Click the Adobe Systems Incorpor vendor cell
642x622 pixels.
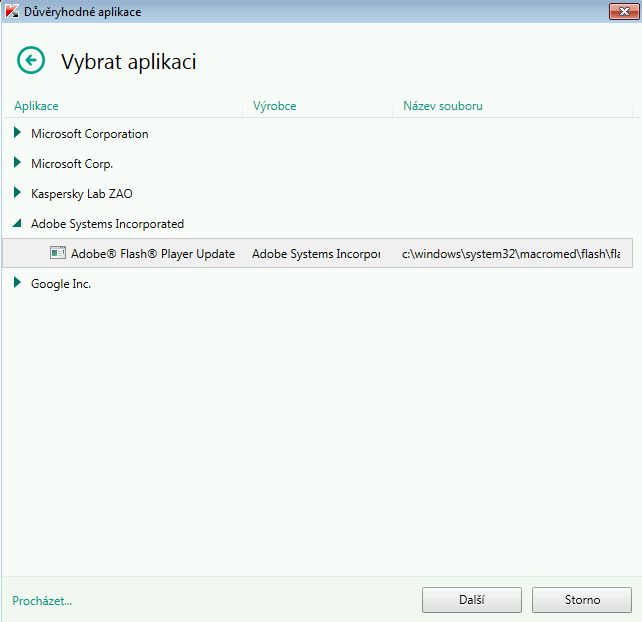[x=316, y=254]
